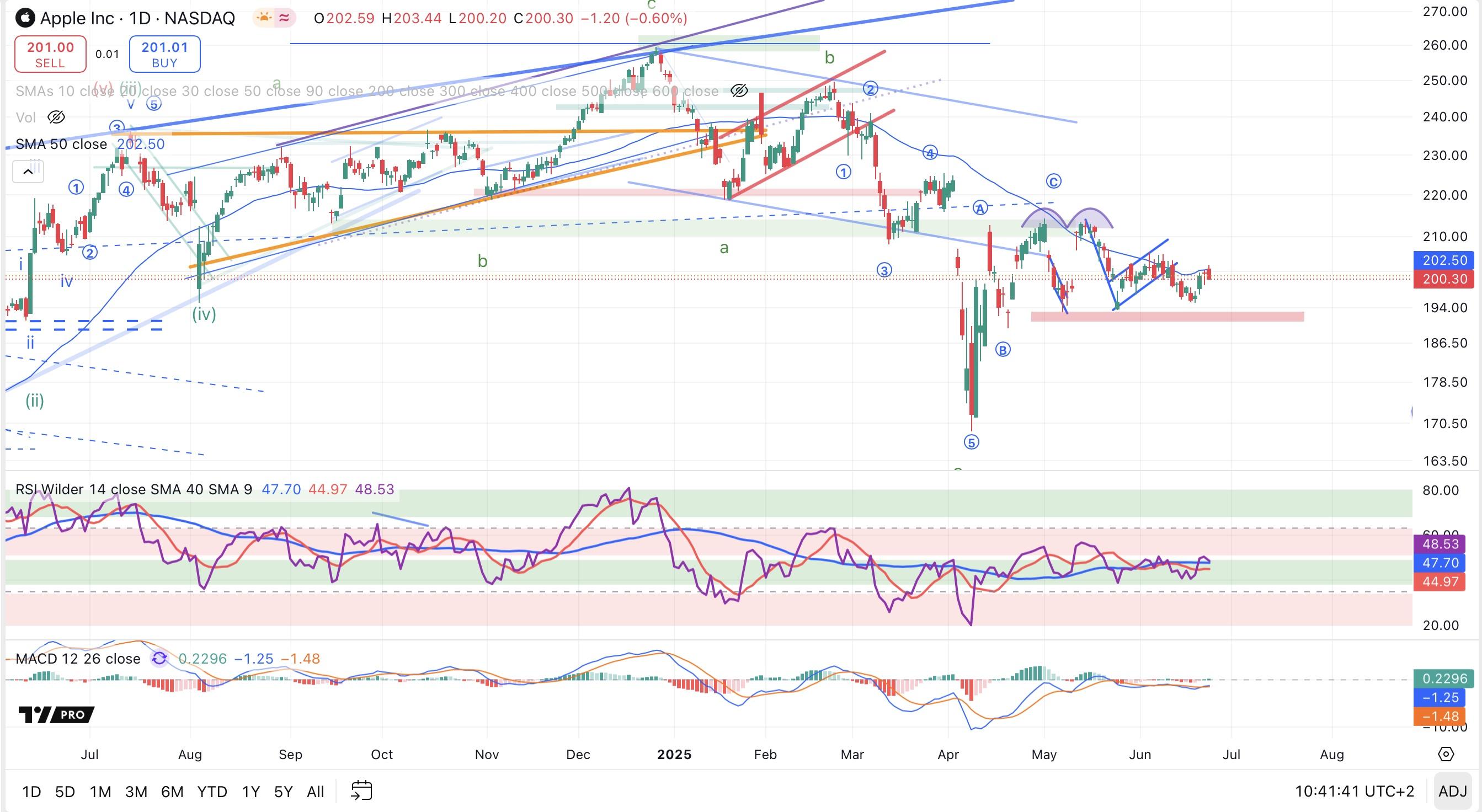1482x812 pixels.
Task: Click the pink support zone rectangle near 194
Action: coord(1168,316)
